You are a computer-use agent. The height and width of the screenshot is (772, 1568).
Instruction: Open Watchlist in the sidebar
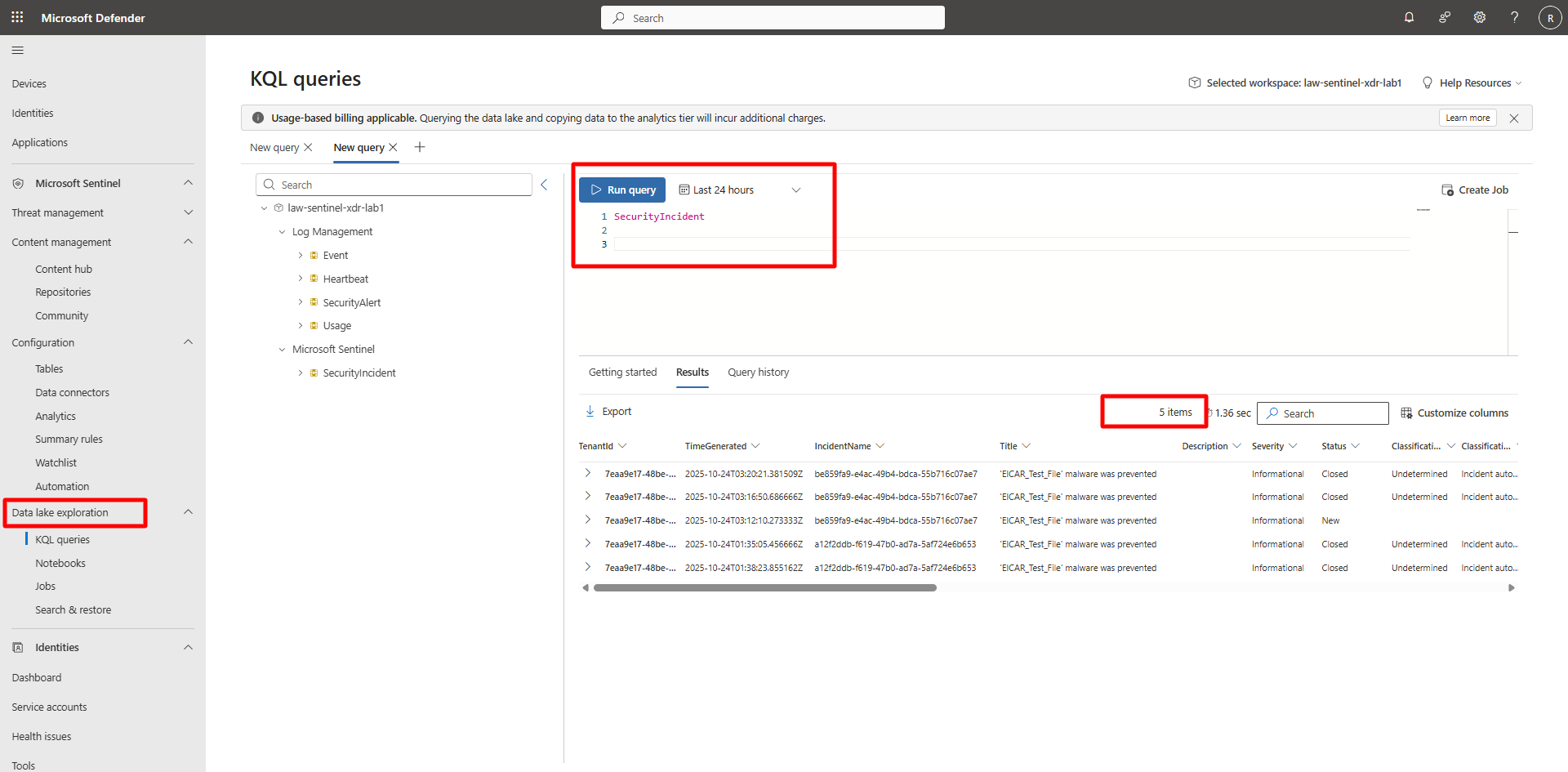coord(56,462)
